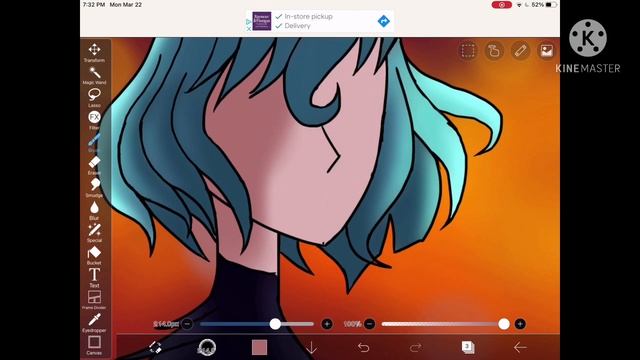
Task: Open the brush preview settings circle
Action: coord(207,347)
